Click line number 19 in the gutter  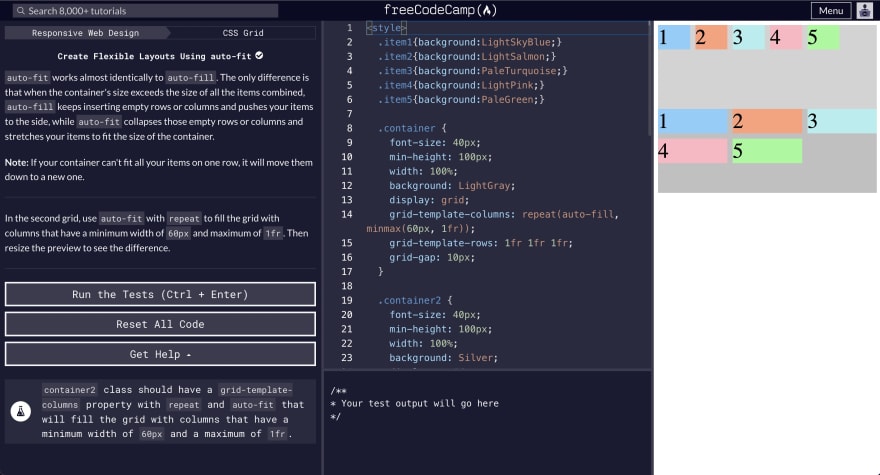[x=347, y=300]
